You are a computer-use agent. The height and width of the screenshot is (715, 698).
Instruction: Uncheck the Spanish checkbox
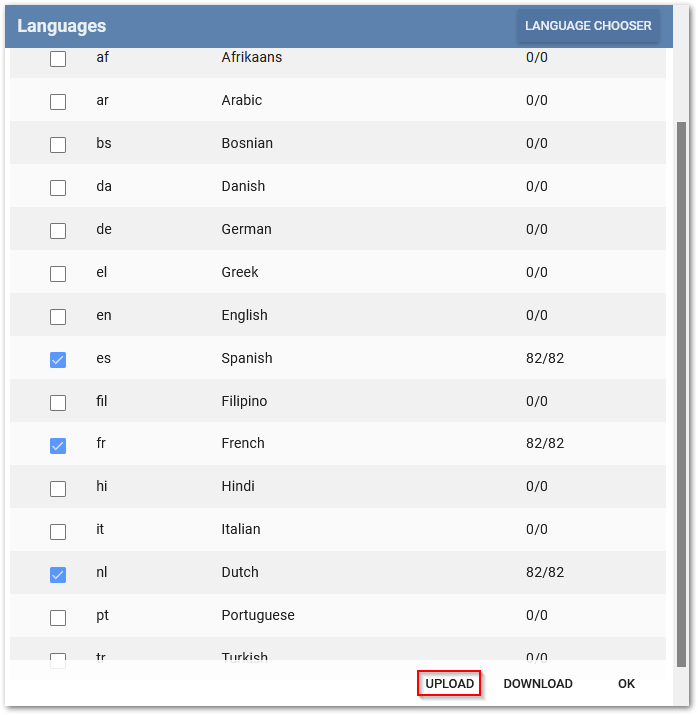tap(58, 360)
